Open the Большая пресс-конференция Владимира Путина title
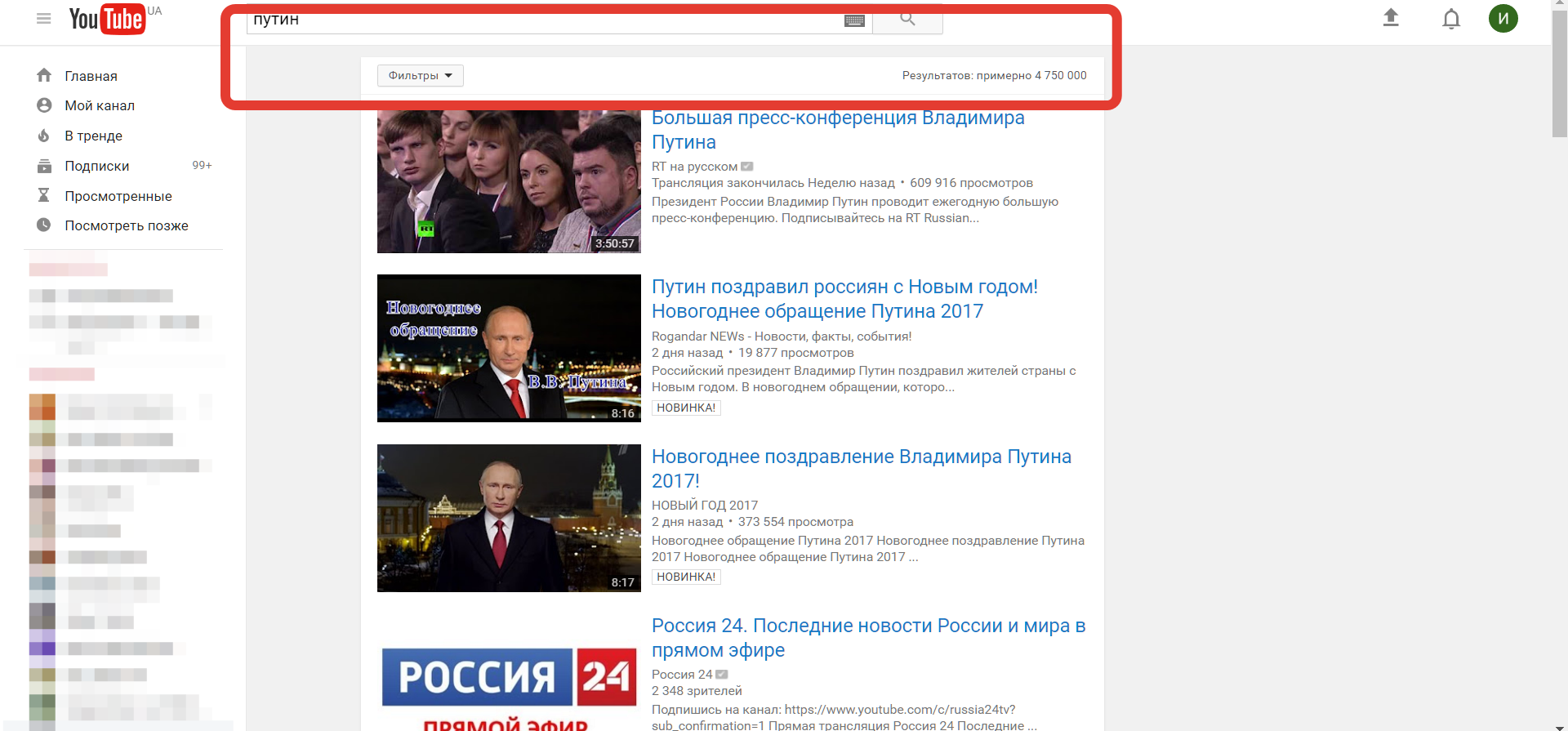The image size is (1568, 731). point(838,130)
